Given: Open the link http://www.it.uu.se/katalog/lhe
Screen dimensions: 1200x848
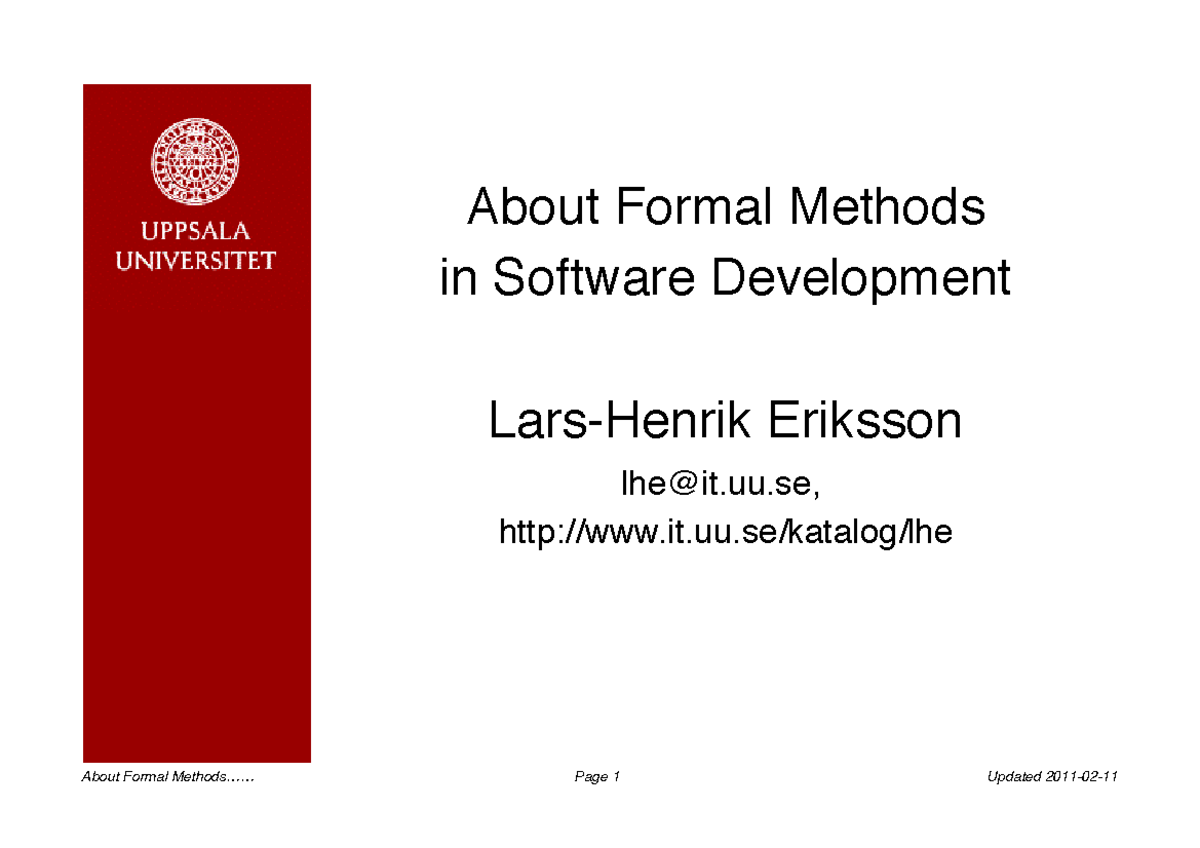Looking at the screenshot, I should point(726,532).
